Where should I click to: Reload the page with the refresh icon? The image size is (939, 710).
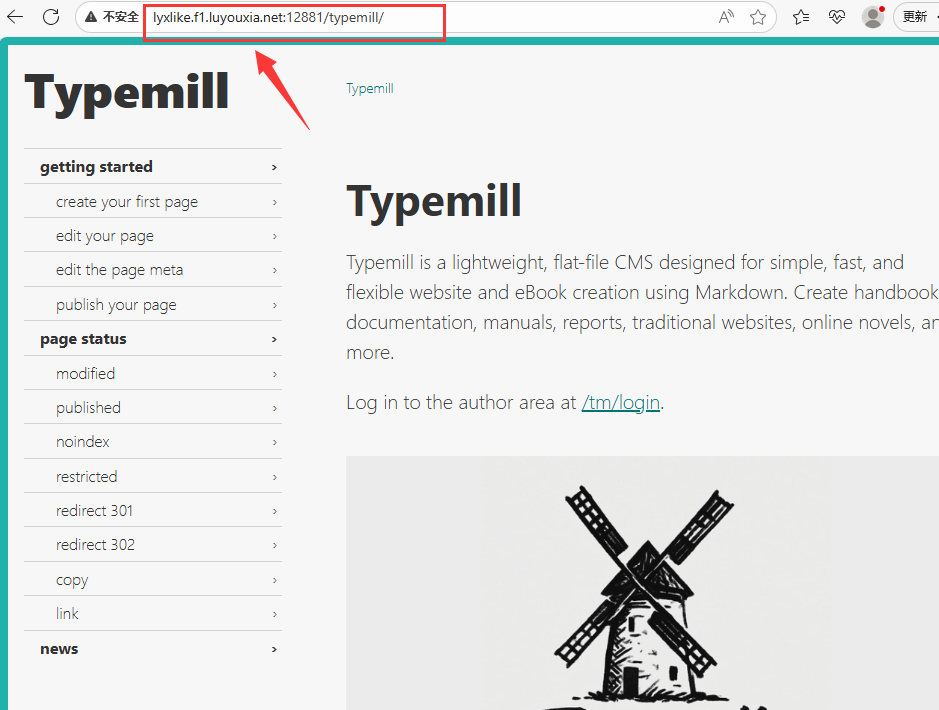click(51, 17)
